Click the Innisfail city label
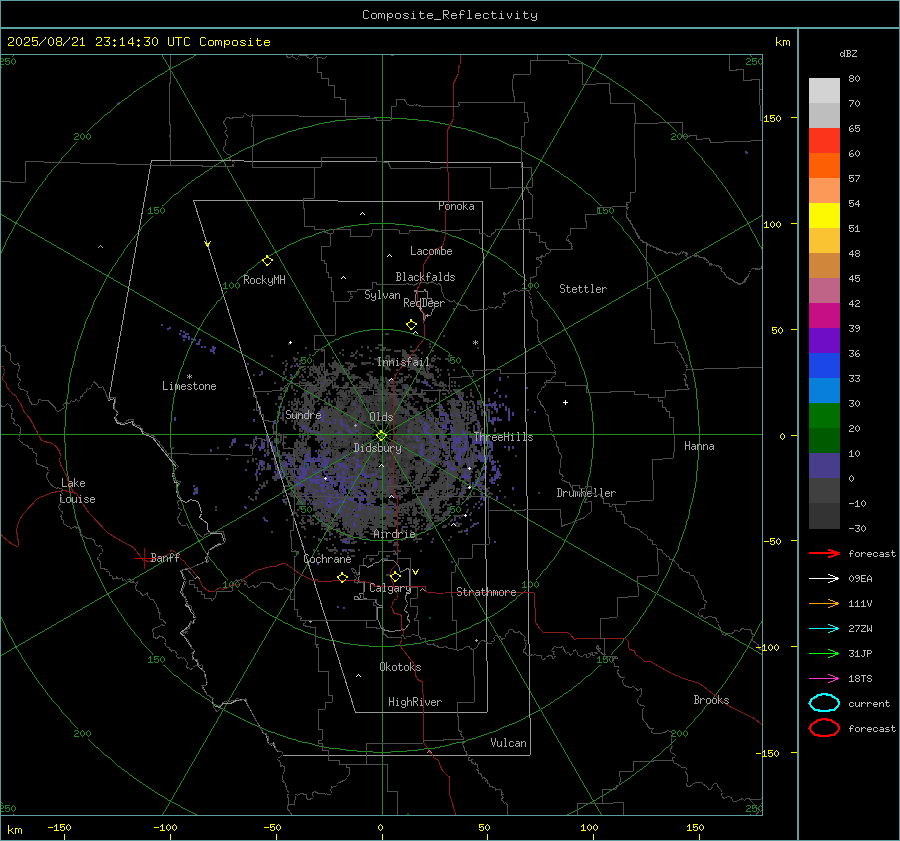Image resolution: width=900 pixels, height=841 pixels. 403,362
